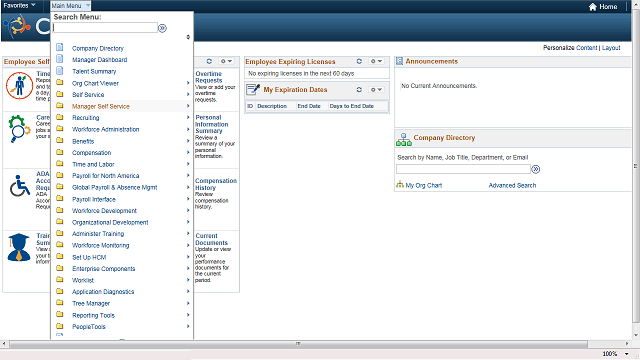
Task: Open My Expiration Dates gear settings dropdown
Action: 376,89
